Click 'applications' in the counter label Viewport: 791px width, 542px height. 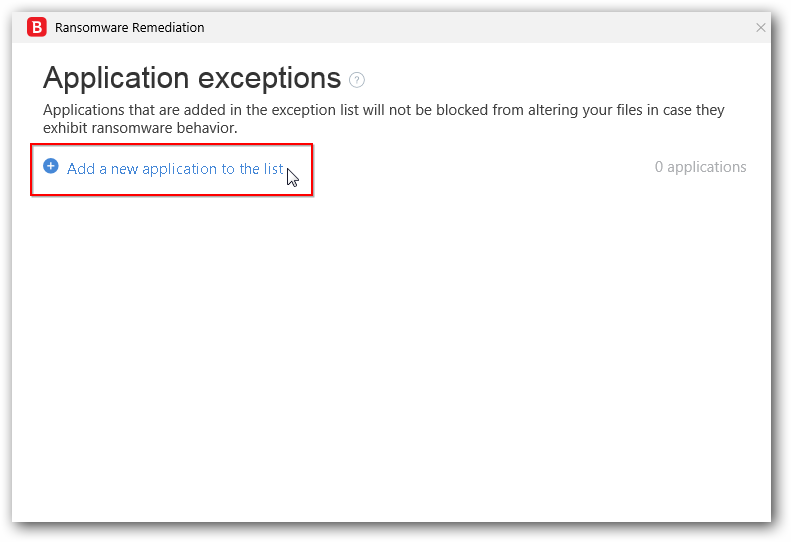(707, 167)
